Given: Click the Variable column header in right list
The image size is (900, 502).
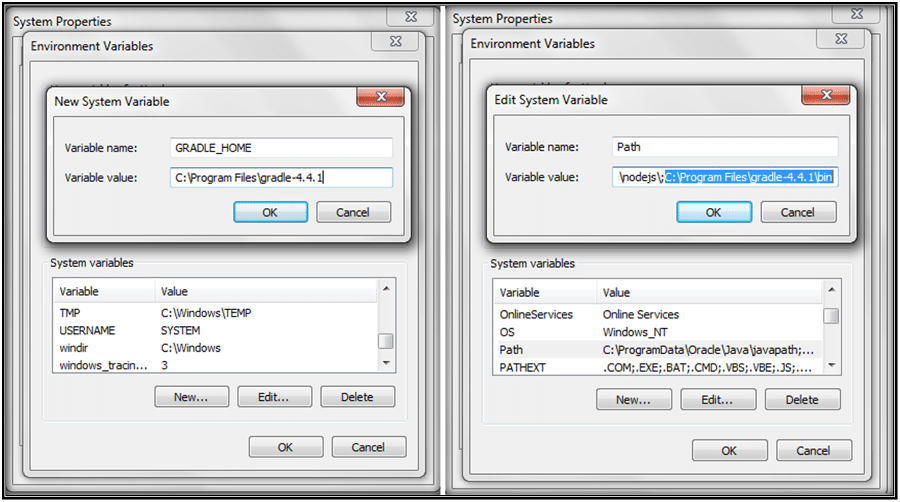Looking at the screenshot, I should [x=545, y=293].
